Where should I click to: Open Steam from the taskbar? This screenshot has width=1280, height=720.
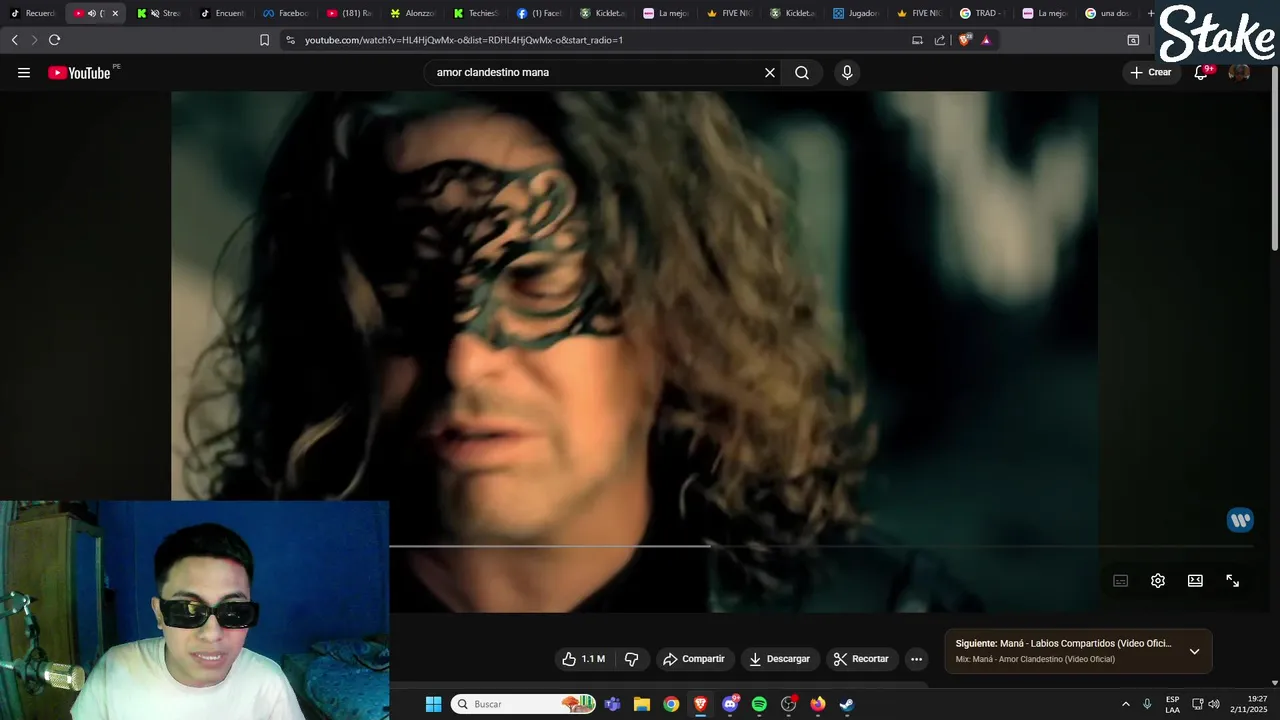(847, 704)
